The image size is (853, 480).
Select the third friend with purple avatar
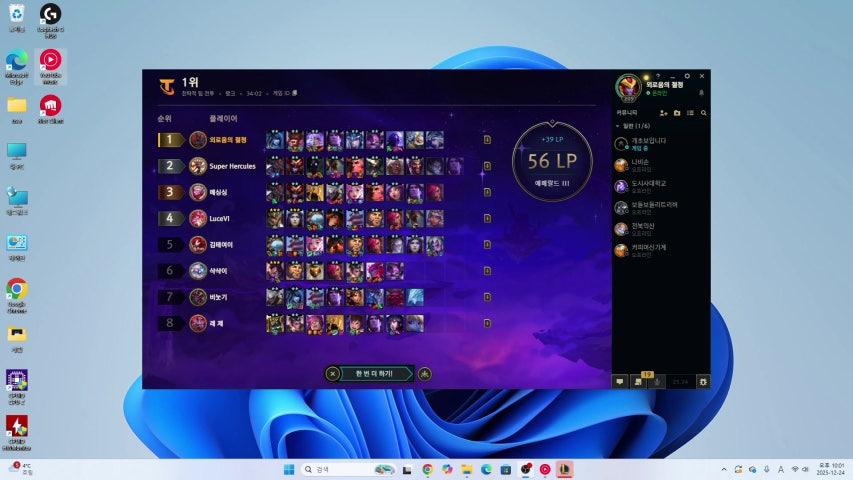tap(662, 186)
